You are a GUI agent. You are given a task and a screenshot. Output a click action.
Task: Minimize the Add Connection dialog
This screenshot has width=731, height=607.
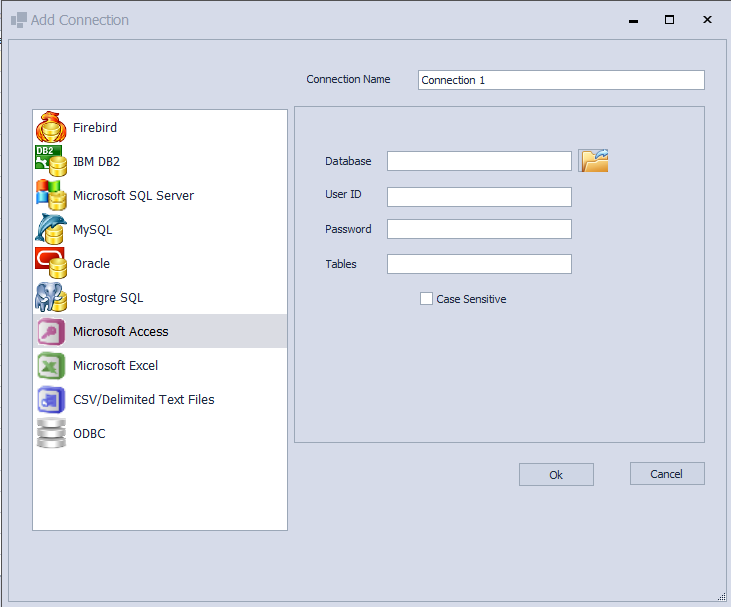coord(633,21)
